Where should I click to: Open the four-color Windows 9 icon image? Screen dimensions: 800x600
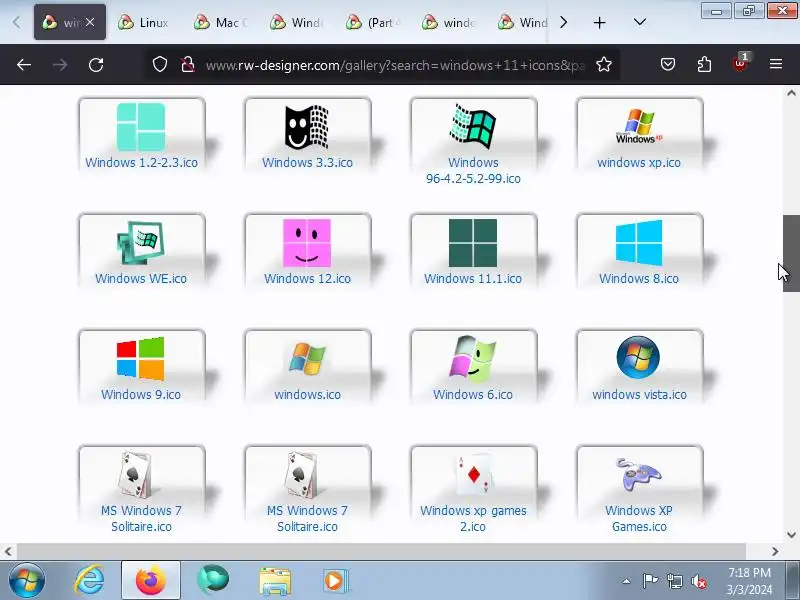(x=141, y=359)
